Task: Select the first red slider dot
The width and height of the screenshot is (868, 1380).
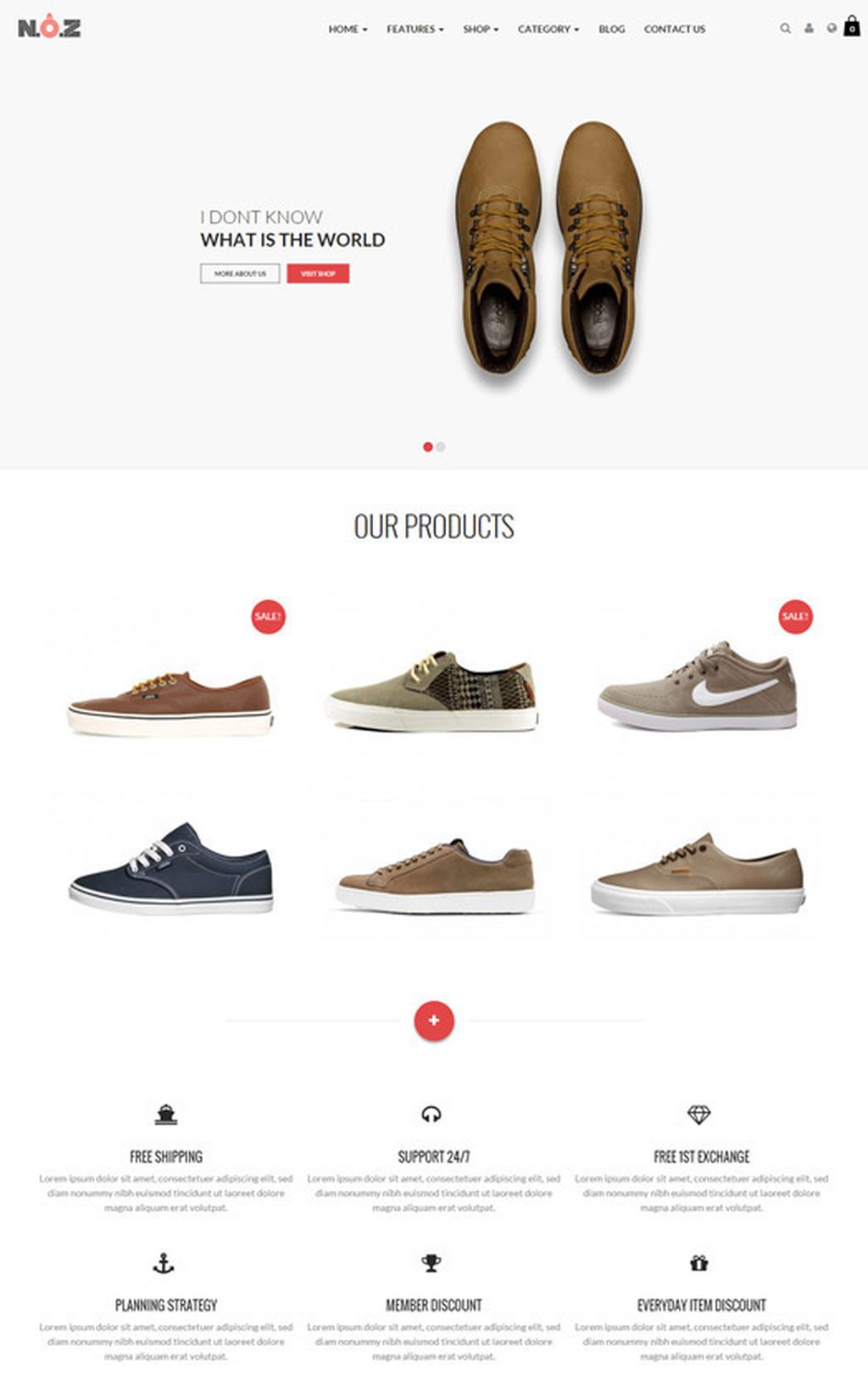Action: (428, 447)
